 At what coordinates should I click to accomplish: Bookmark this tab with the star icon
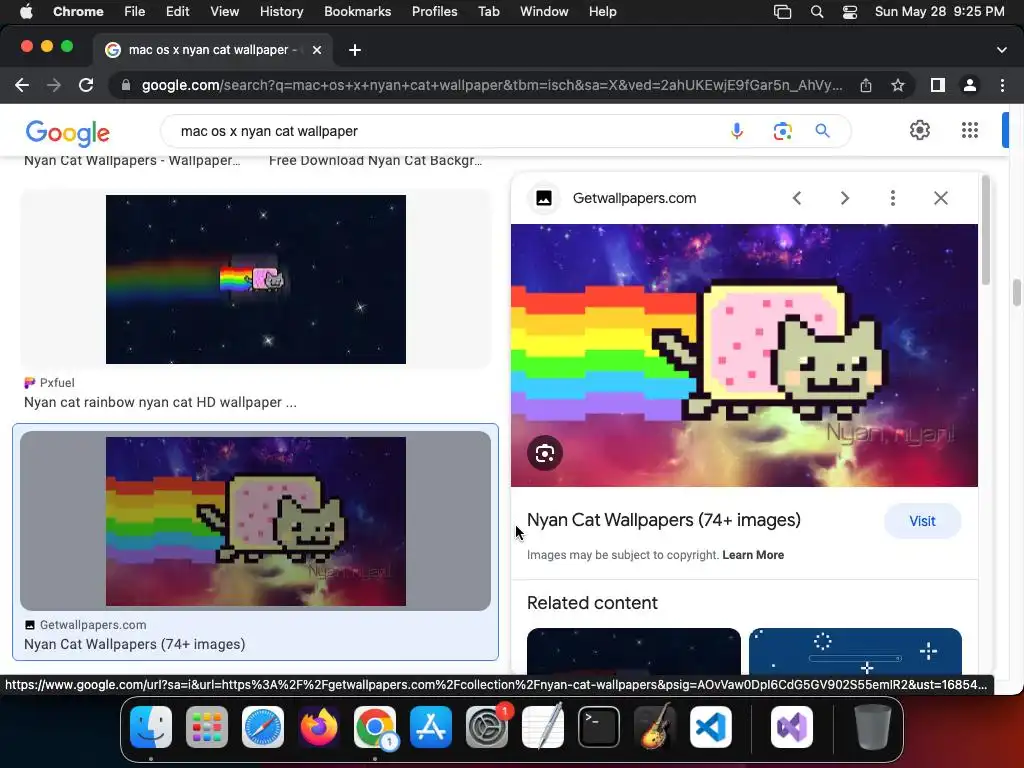898,86
